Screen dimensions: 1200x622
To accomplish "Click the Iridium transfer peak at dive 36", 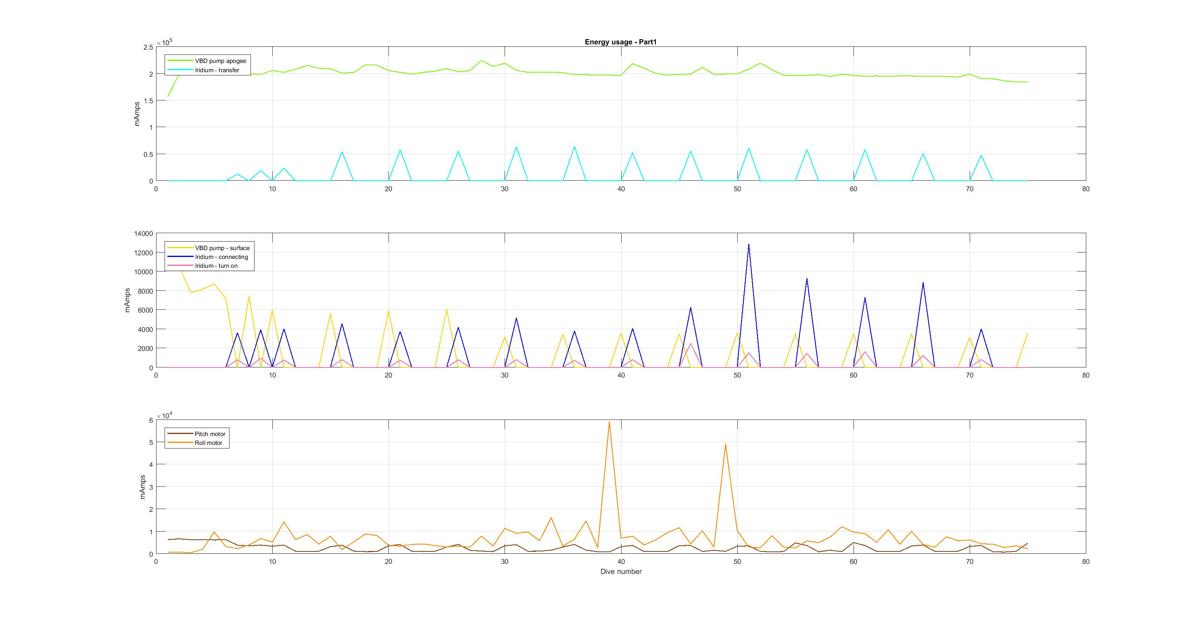I will [x=574, y=147].
